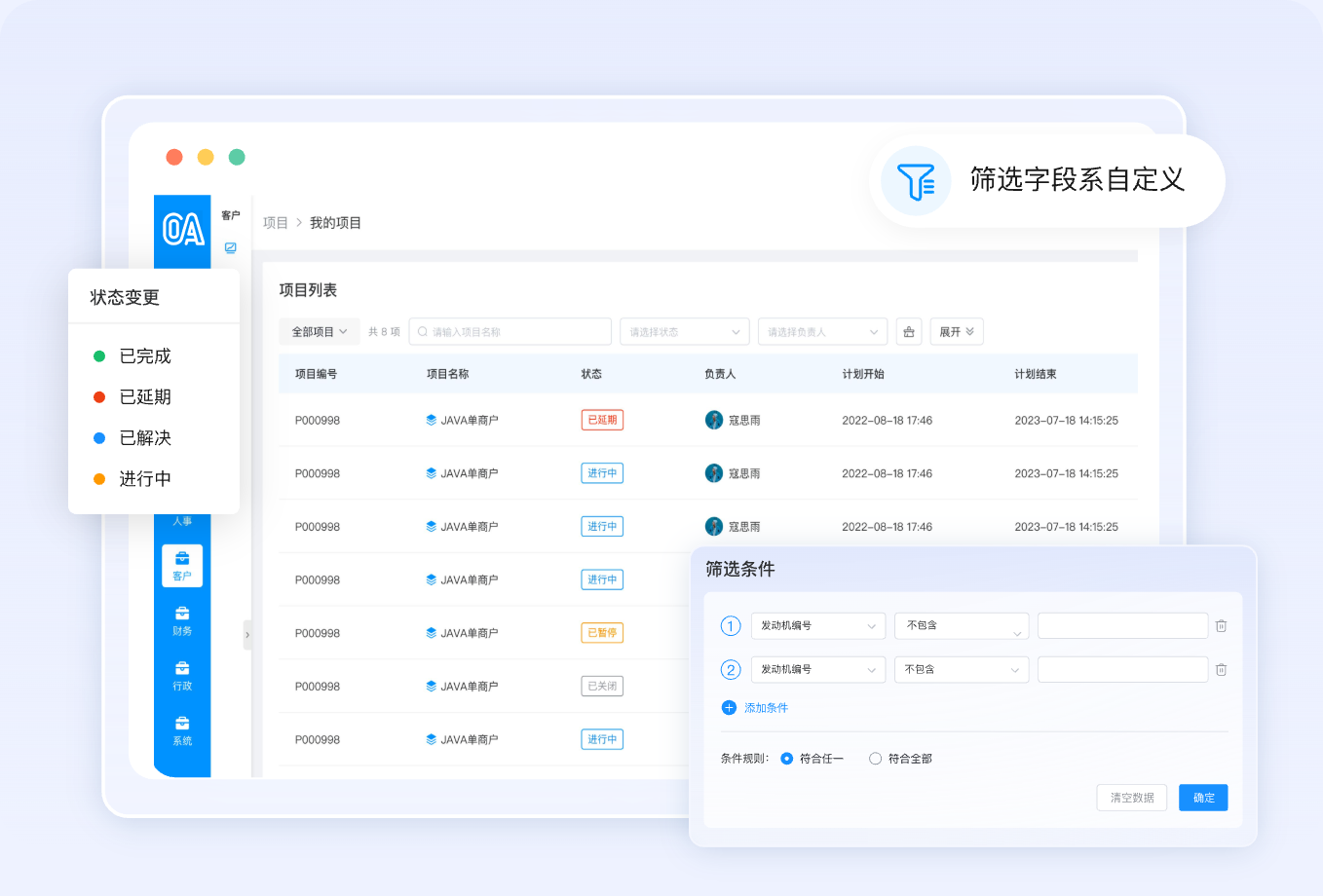Open the 行政 module in sidebar
This screenshot has height=896, width=1323.
click(x=182, y=675)
